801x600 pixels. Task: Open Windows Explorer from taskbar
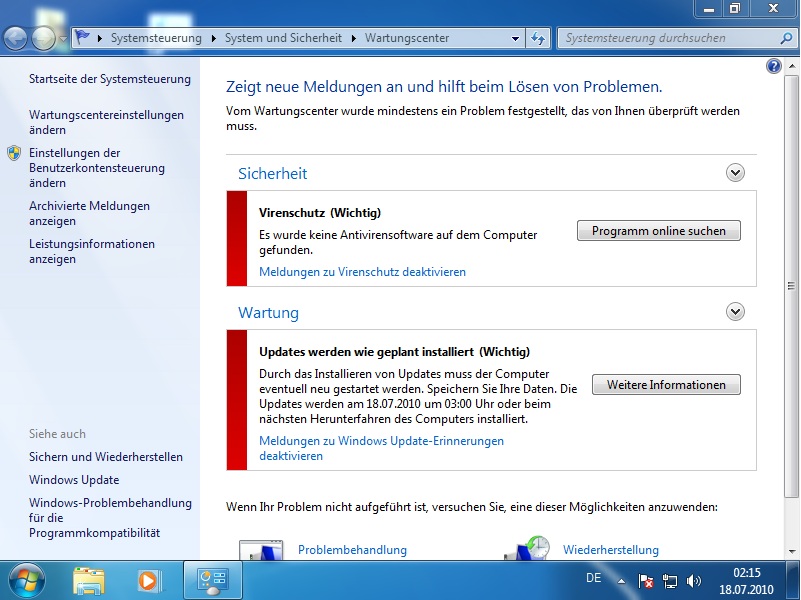coord(89,579)
